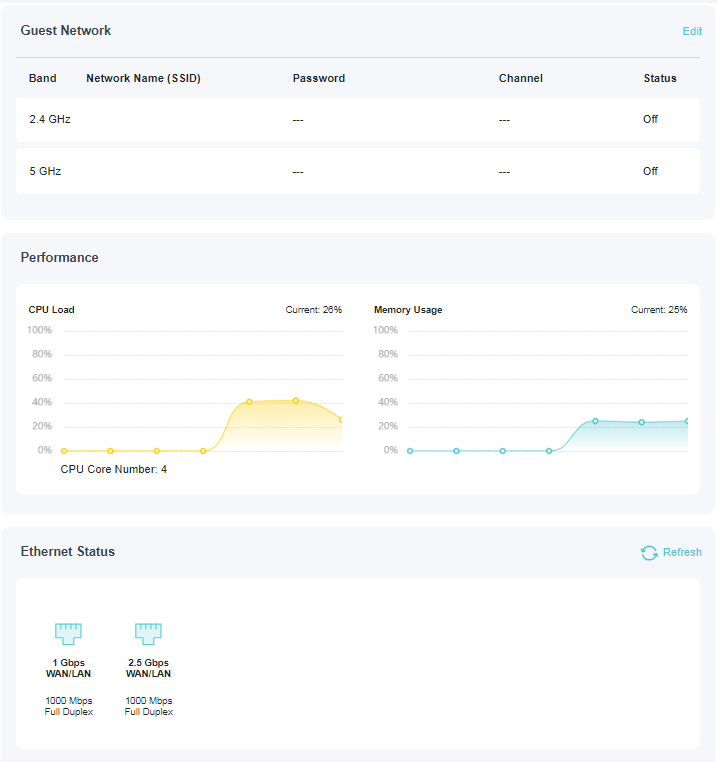Screen dimensions: 717x762
Task: Click the Password column header
Action: (x=318, y=78)
